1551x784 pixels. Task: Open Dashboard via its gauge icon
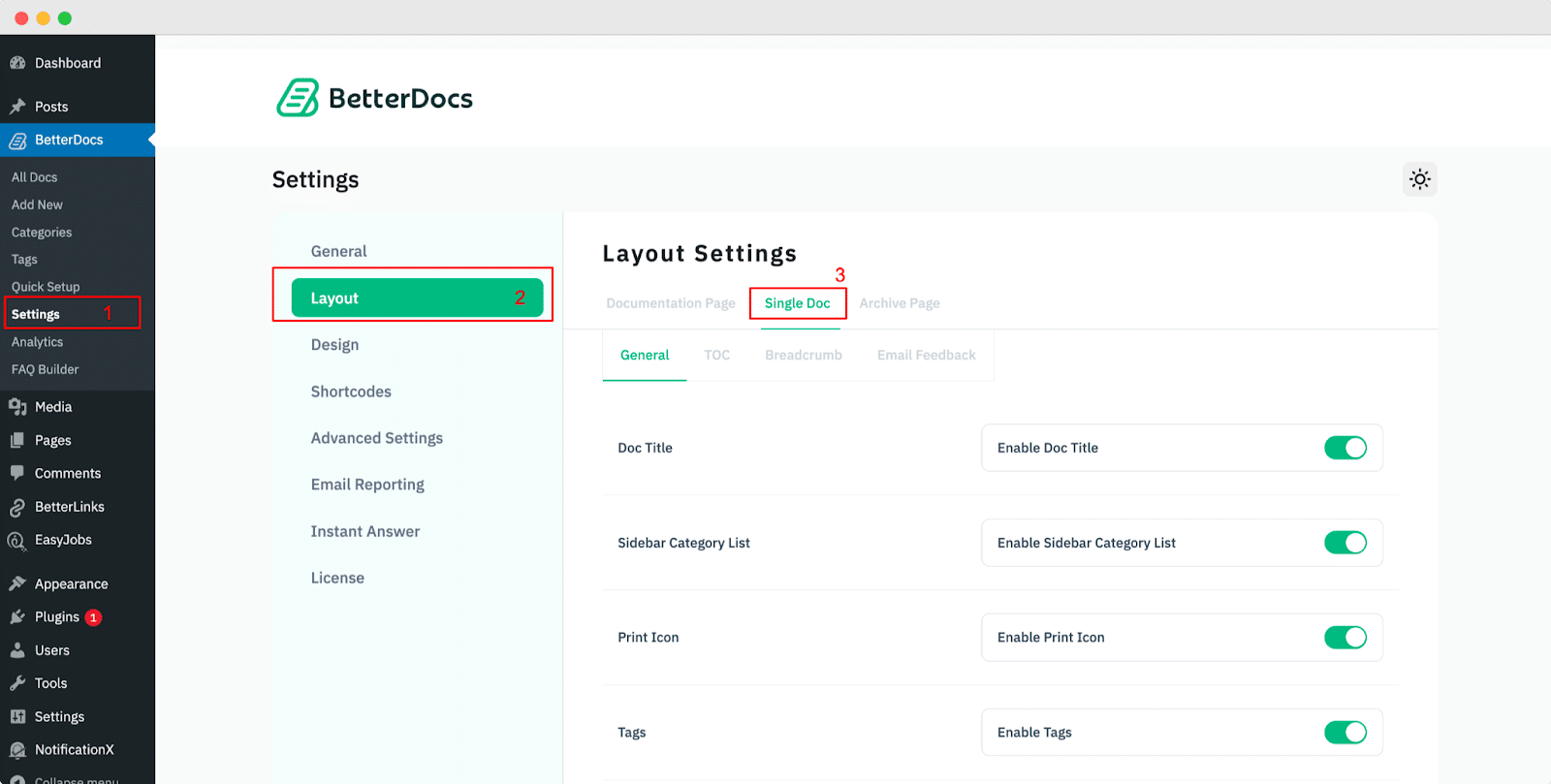(x=17, y=63)
